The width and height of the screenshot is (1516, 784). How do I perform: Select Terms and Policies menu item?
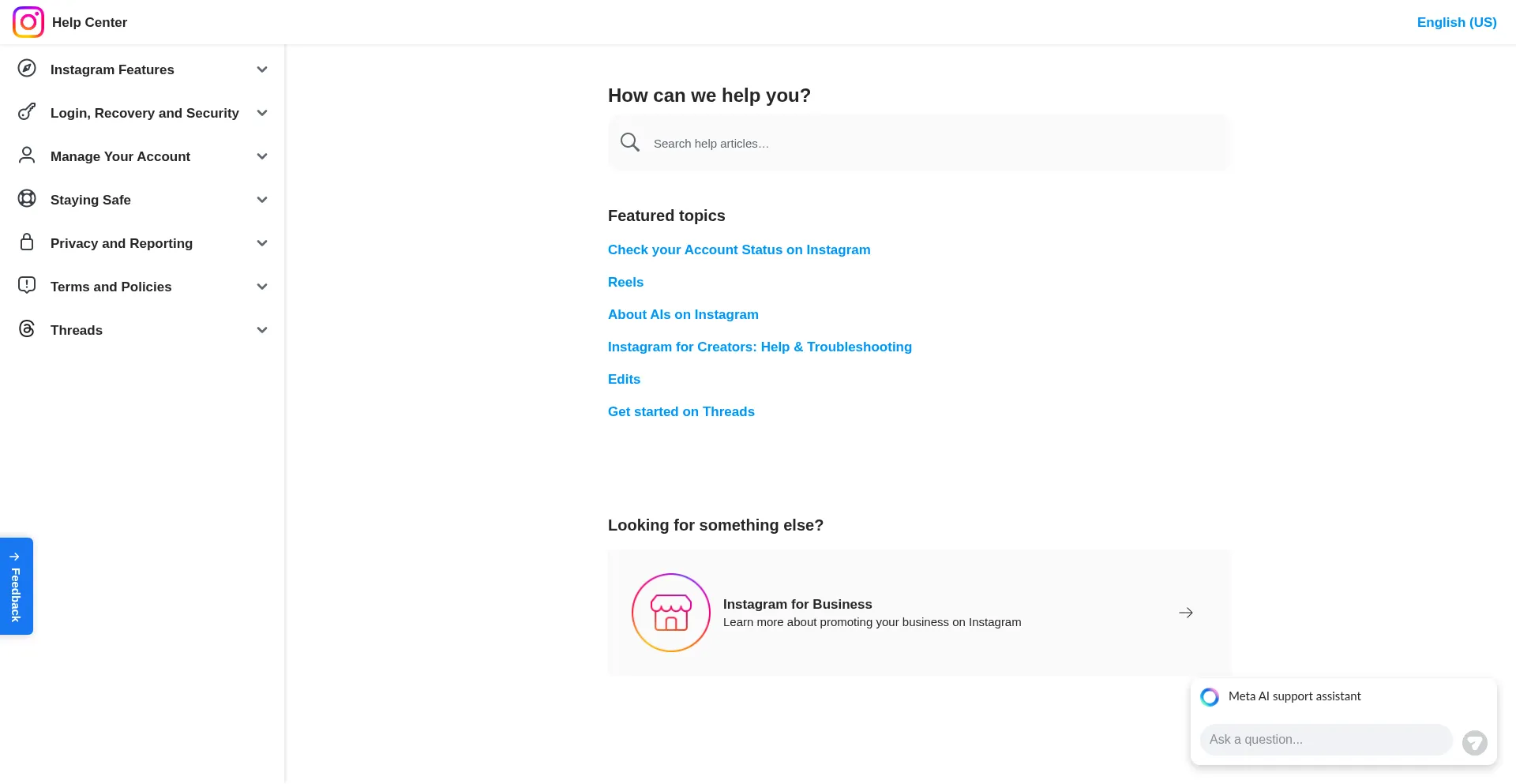tap(111, 287)
